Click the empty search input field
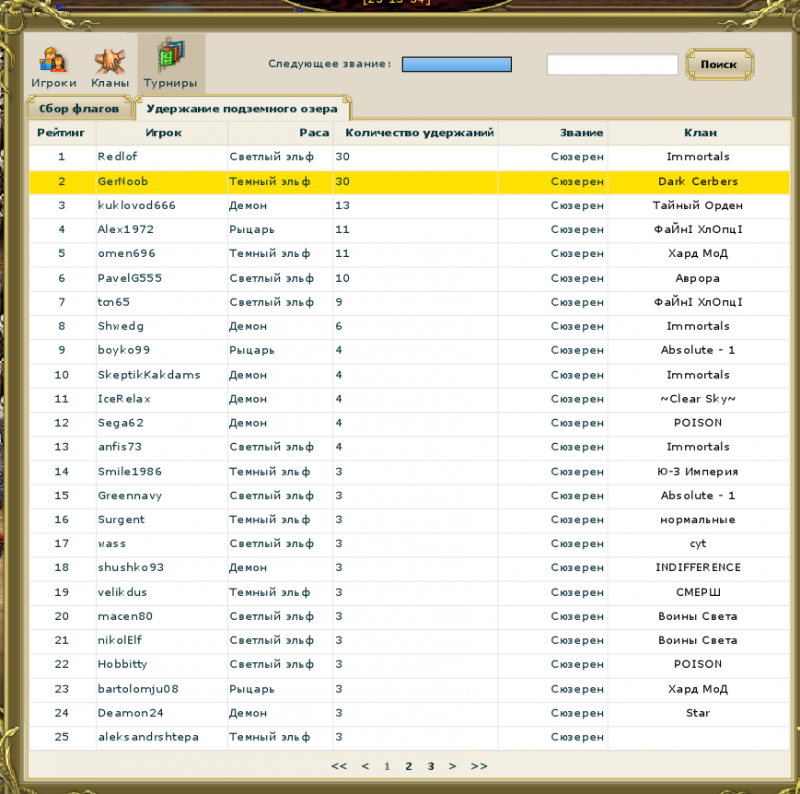The image size is (800, 794). tap(611, 64)
